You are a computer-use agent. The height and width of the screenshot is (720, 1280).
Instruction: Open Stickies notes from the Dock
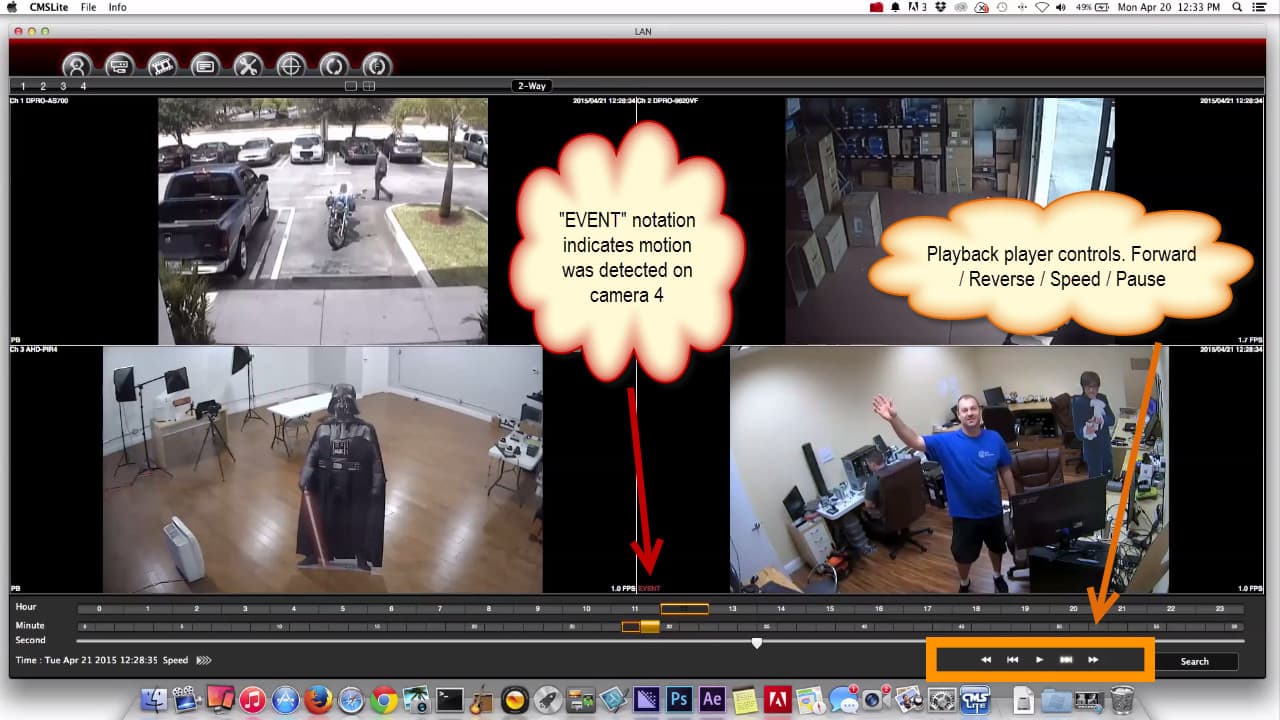pos(745,698)
